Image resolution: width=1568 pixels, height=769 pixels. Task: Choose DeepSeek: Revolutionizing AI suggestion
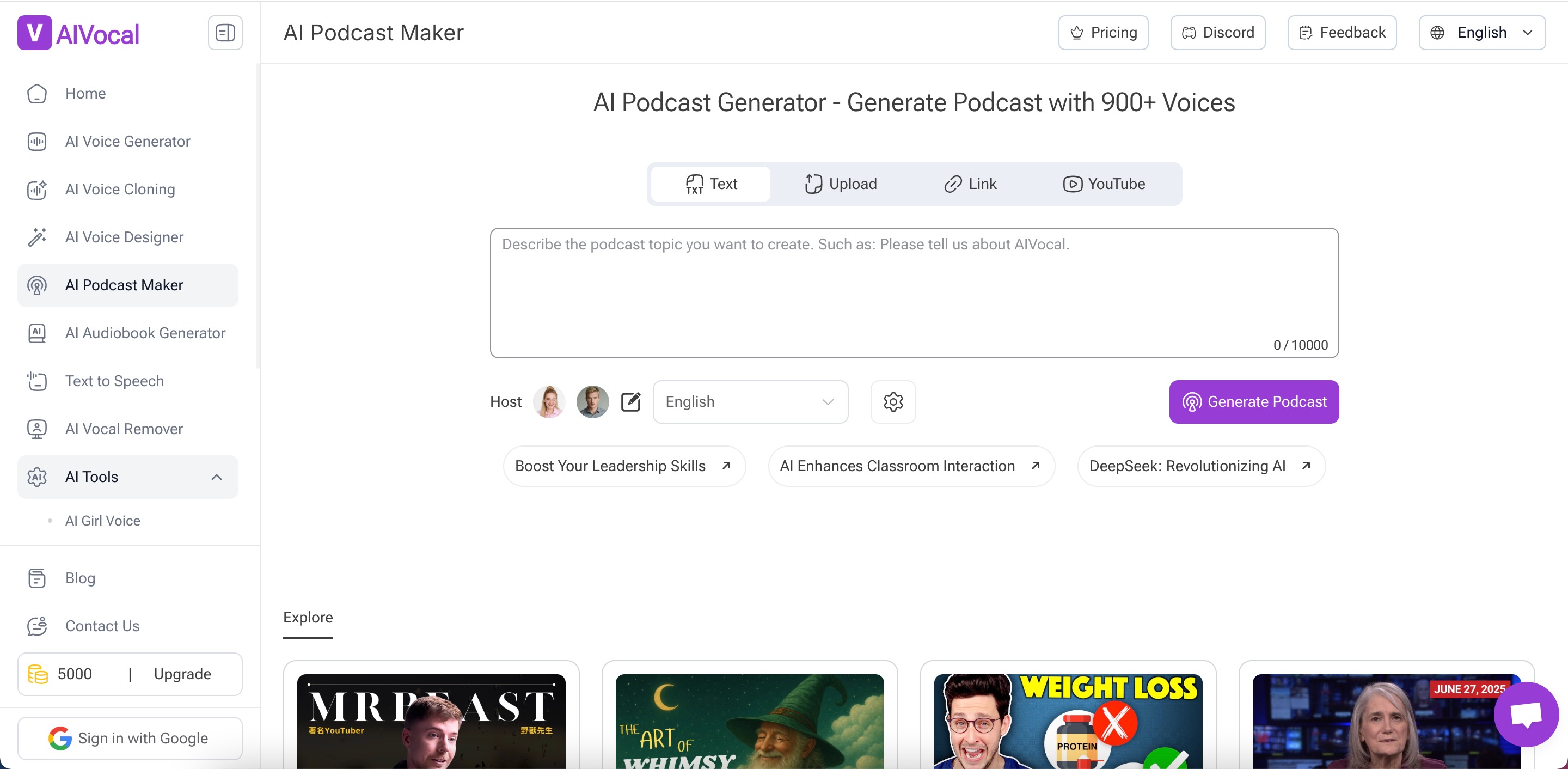point(1201,466)
